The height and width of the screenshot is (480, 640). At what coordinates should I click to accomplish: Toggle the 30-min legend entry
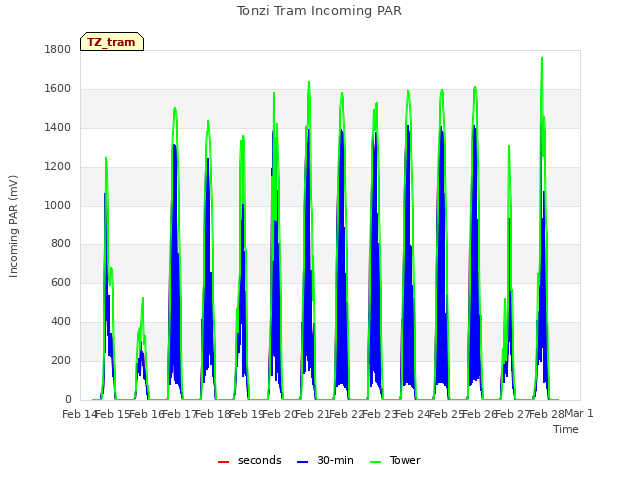(325, 460)
